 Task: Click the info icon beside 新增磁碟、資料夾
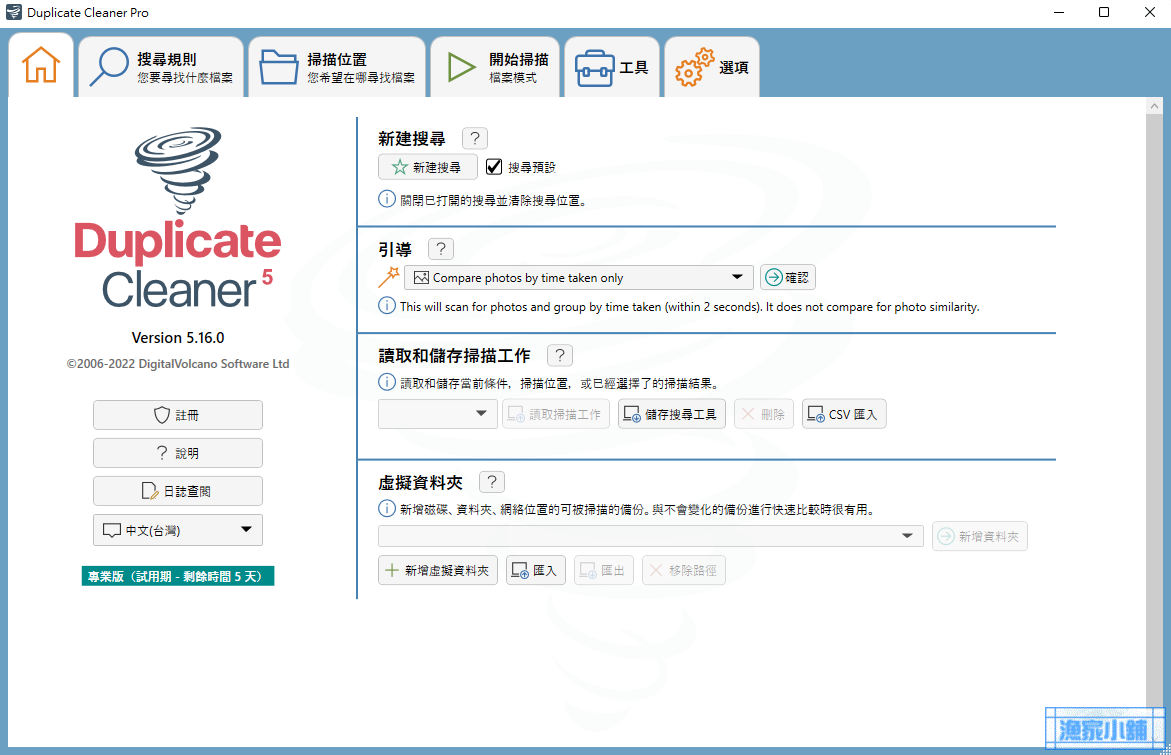pos(387,509)
